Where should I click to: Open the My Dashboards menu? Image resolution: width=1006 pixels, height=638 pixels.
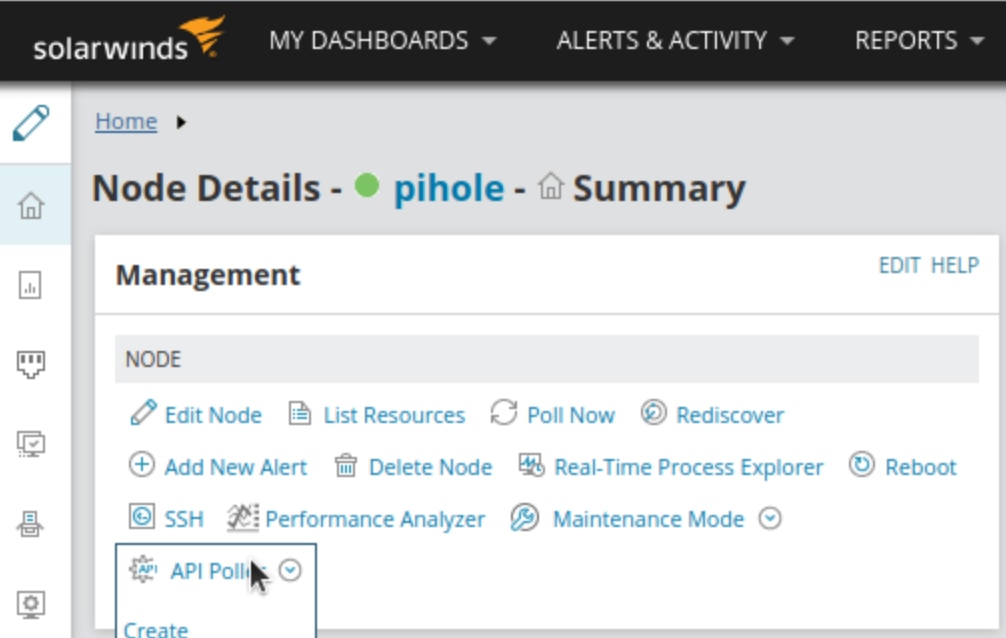382,40
